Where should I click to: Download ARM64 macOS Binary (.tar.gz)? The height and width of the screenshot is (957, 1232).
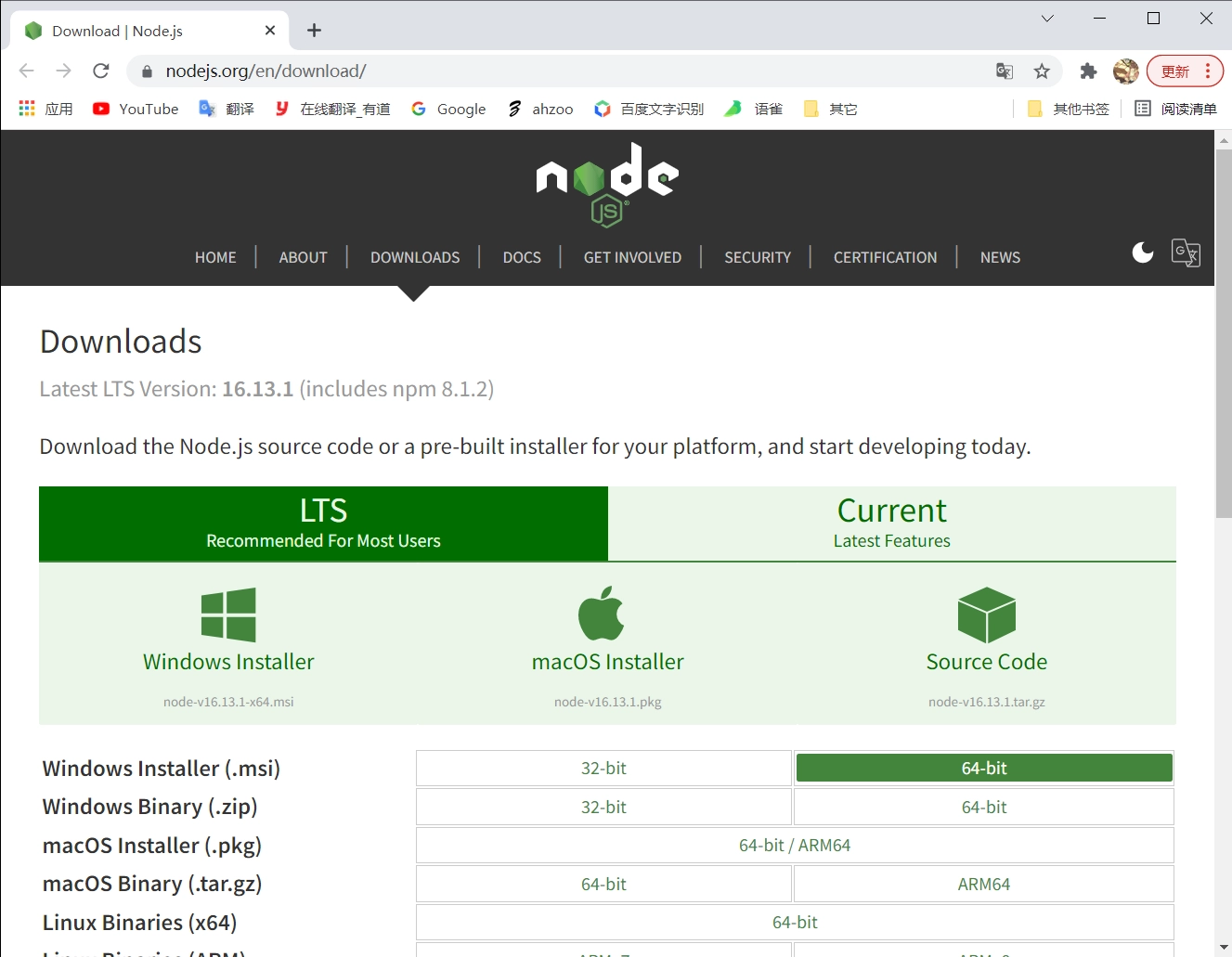(983, 885)
